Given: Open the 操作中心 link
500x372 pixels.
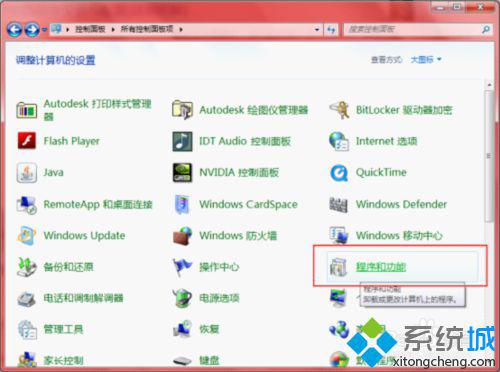Looking at the screenshot, I should pyautogui.click(x=219, y=267).
